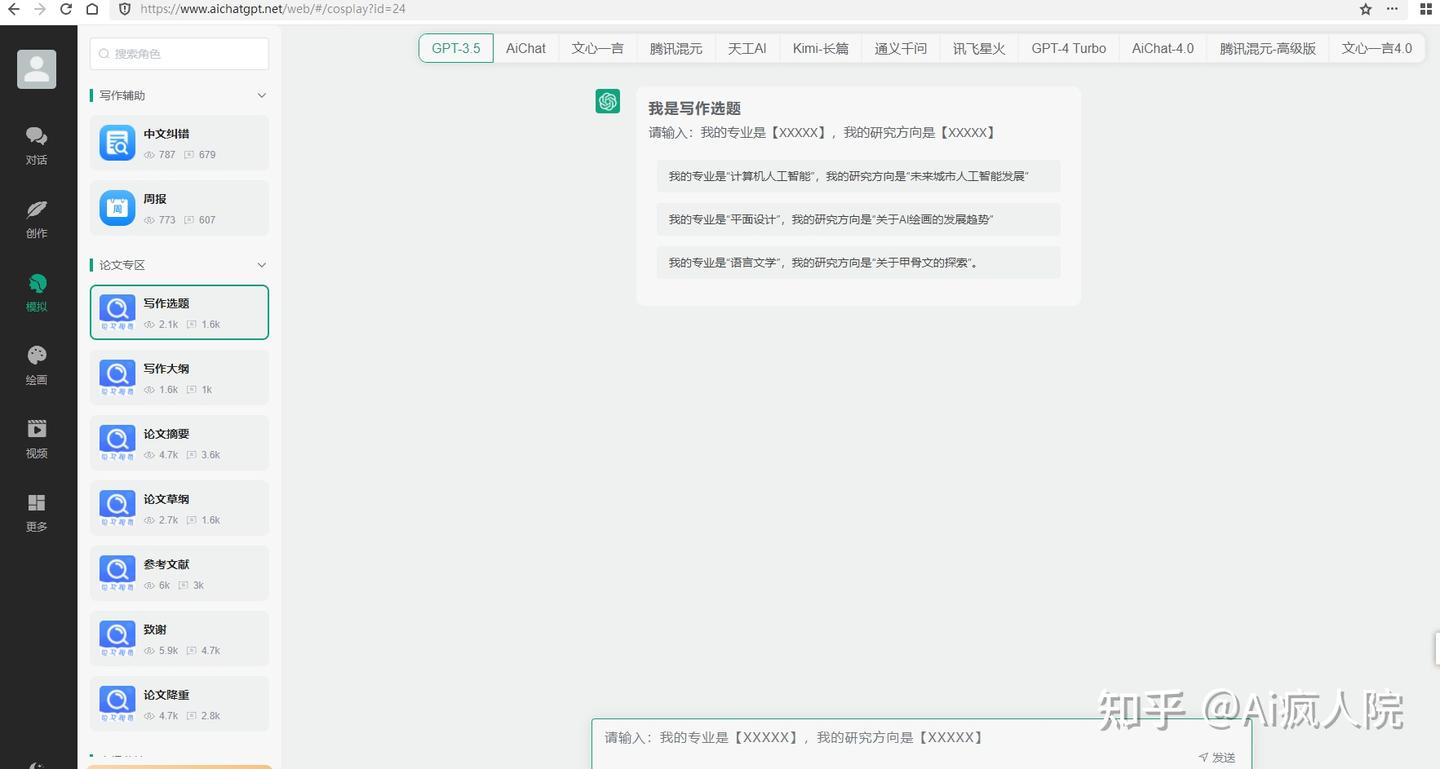Click the 致谢 magnifier icon
Viewport: 1440px width, 769px height.
point(117,638)
